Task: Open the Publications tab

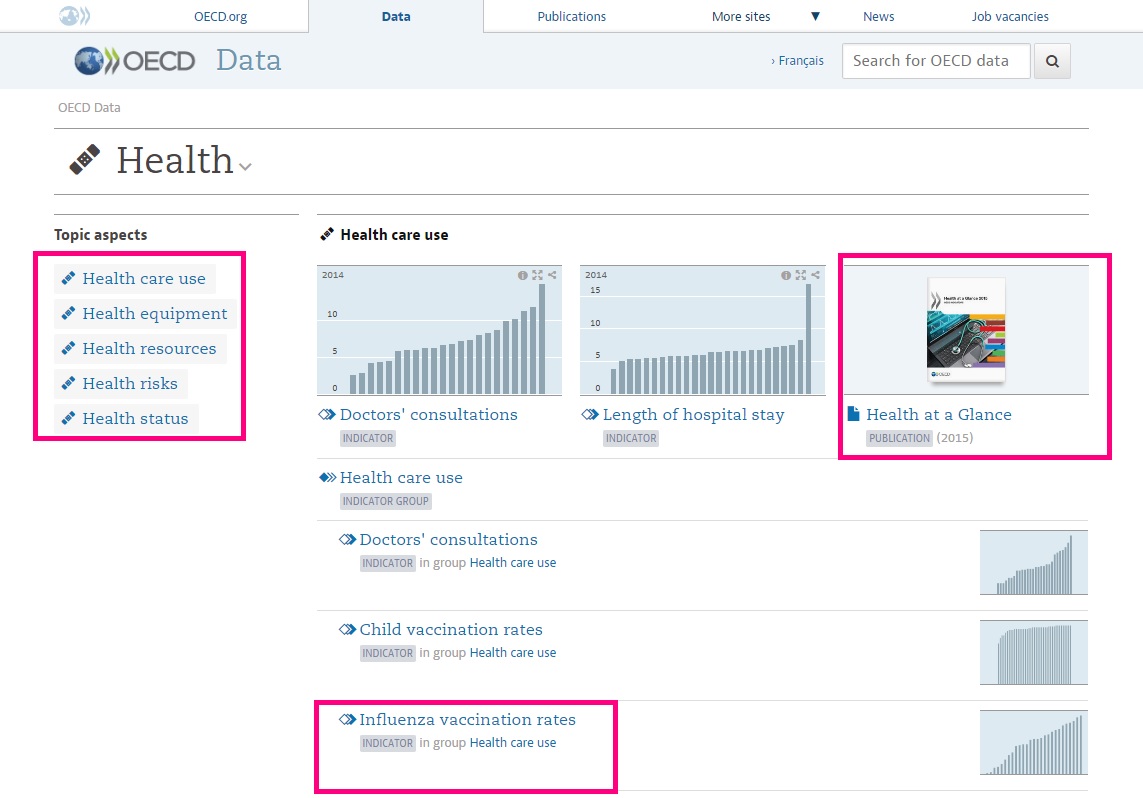Action: click(572, 16)
